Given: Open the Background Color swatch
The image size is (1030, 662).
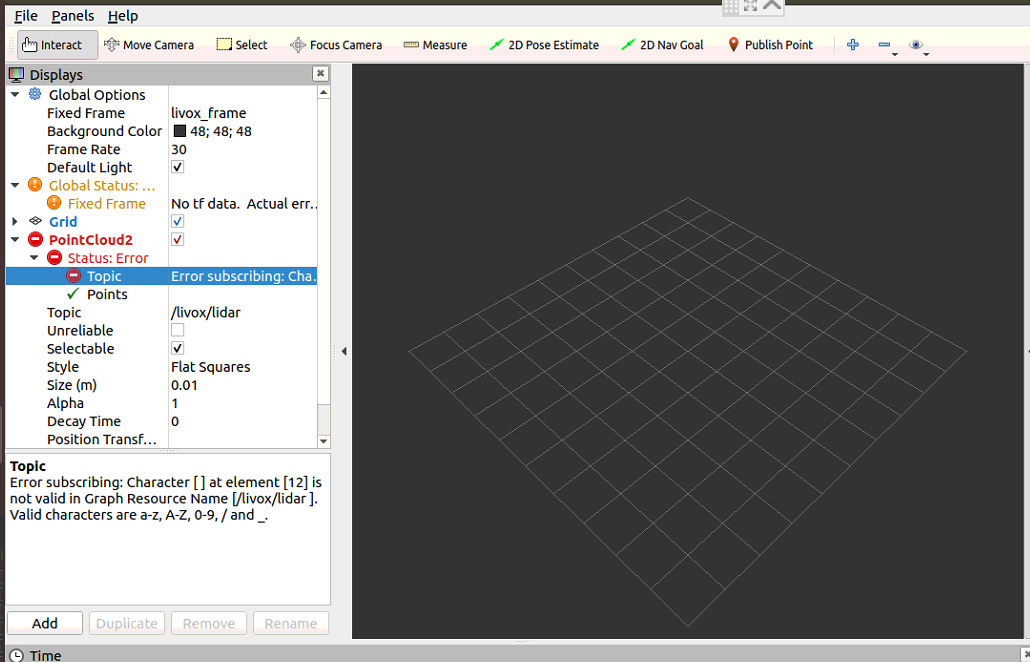Looking at the screenshot, I should (x=178, y=130).
